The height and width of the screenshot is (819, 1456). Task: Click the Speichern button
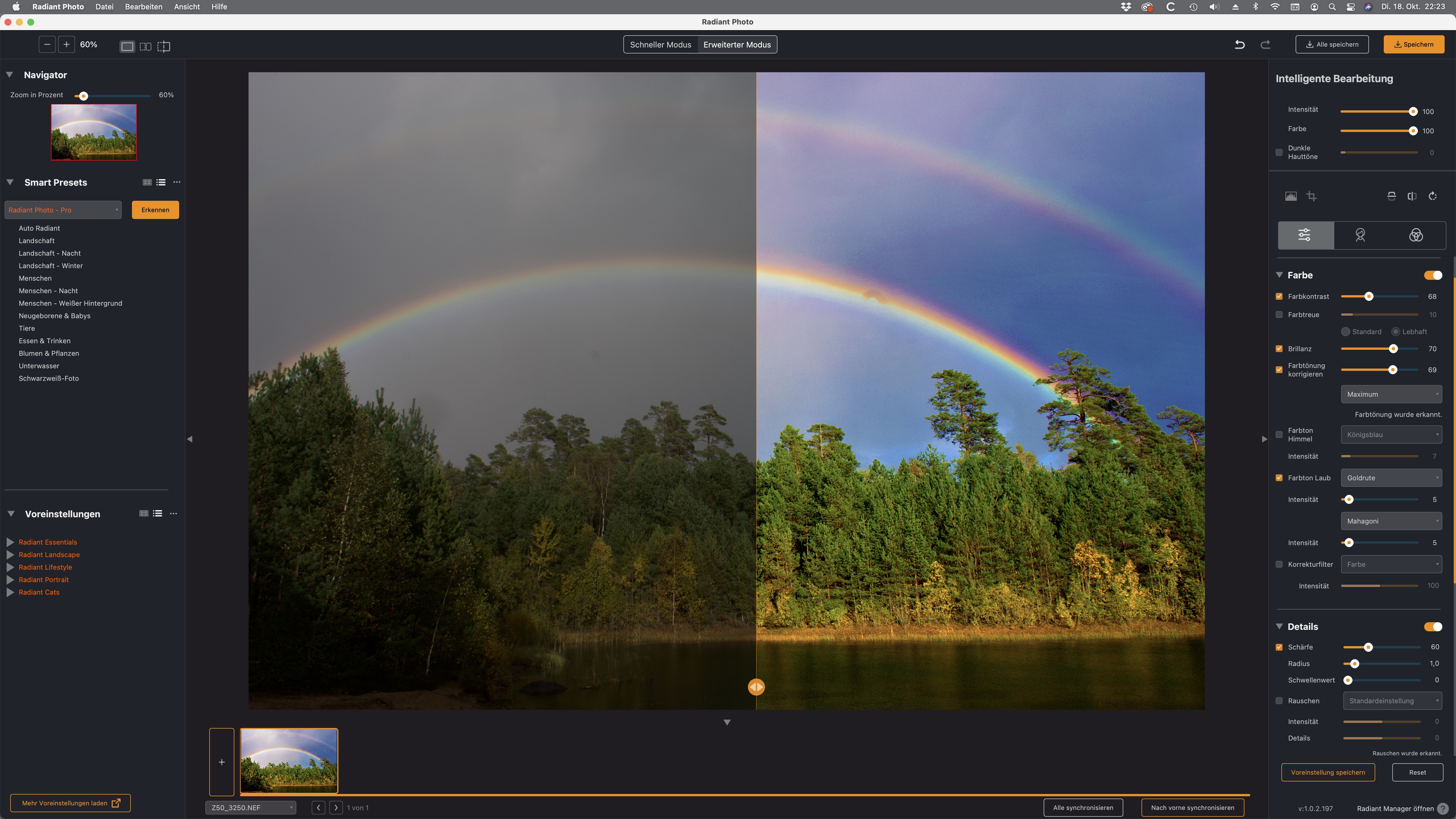point(1414,45)
